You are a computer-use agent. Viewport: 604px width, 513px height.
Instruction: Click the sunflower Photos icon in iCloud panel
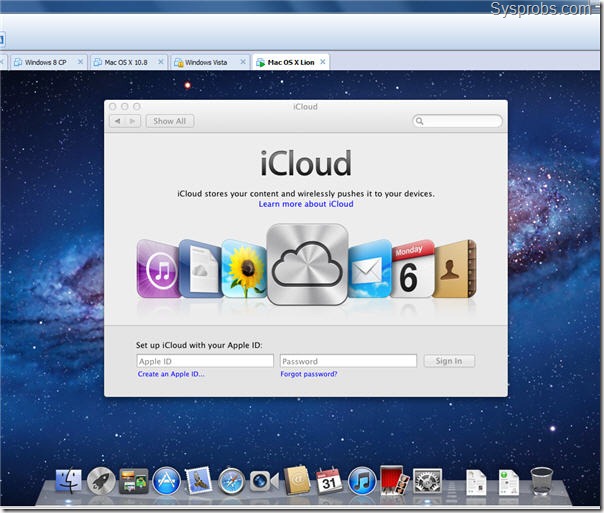[x=244, y=269]
